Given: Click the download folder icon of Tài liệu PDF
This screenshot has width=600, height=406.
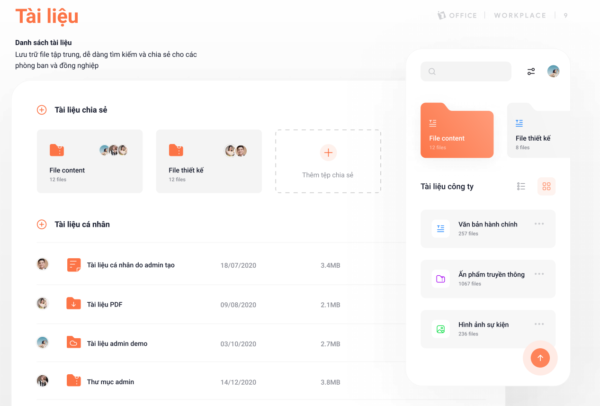Looking at the screenshot, I should pyautogui.click(x=73, y=303).
